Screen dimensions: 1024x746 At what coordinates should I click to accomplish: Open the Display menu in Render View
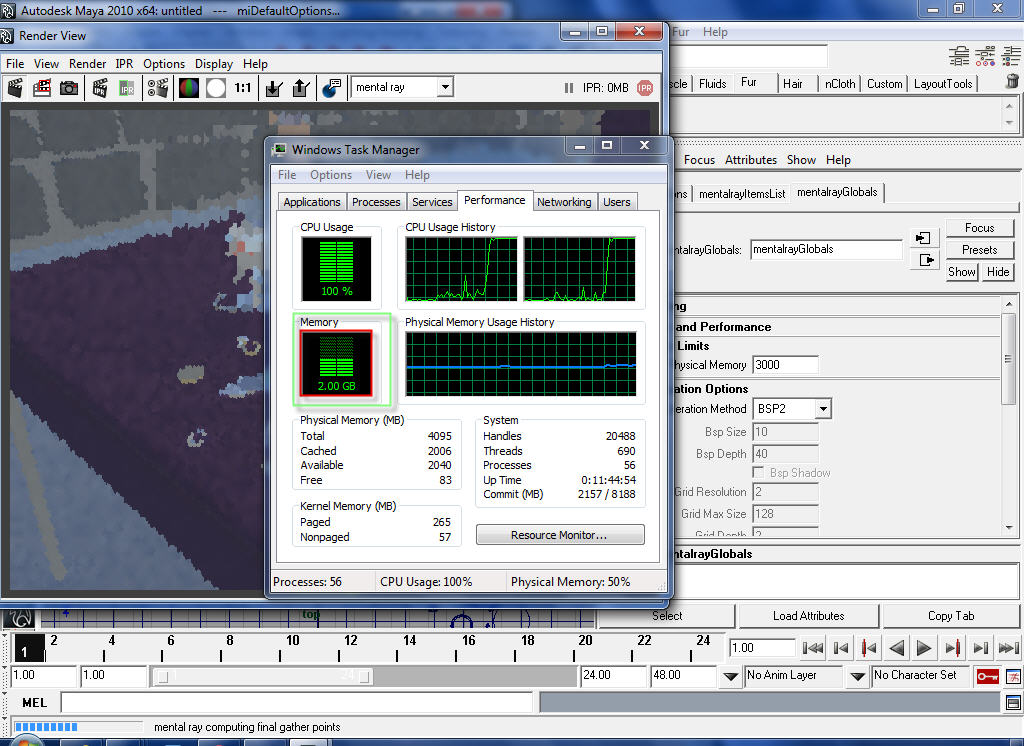tap(214, 63)
